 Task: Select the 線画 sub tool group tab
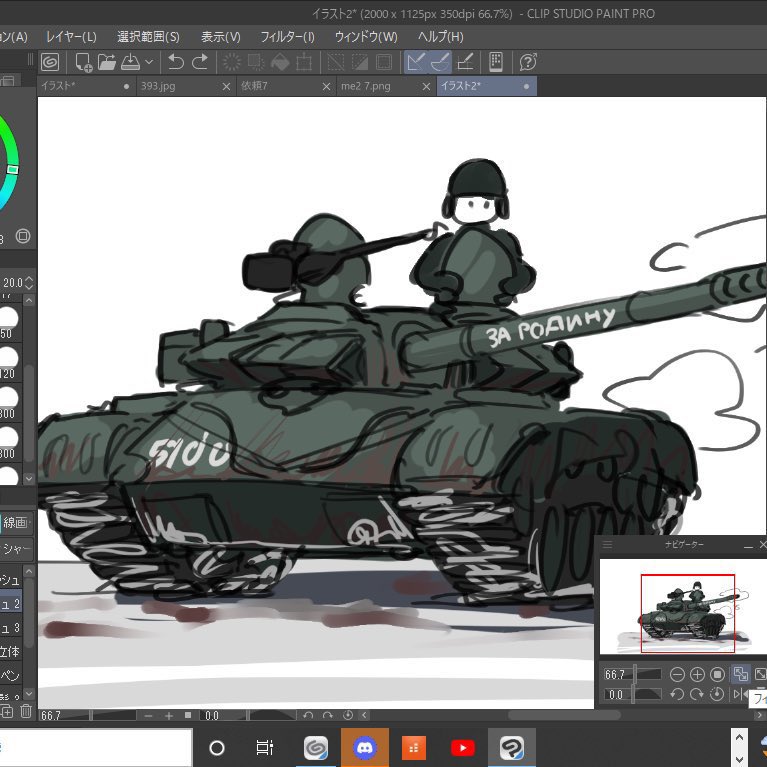(x=16, y=522)
